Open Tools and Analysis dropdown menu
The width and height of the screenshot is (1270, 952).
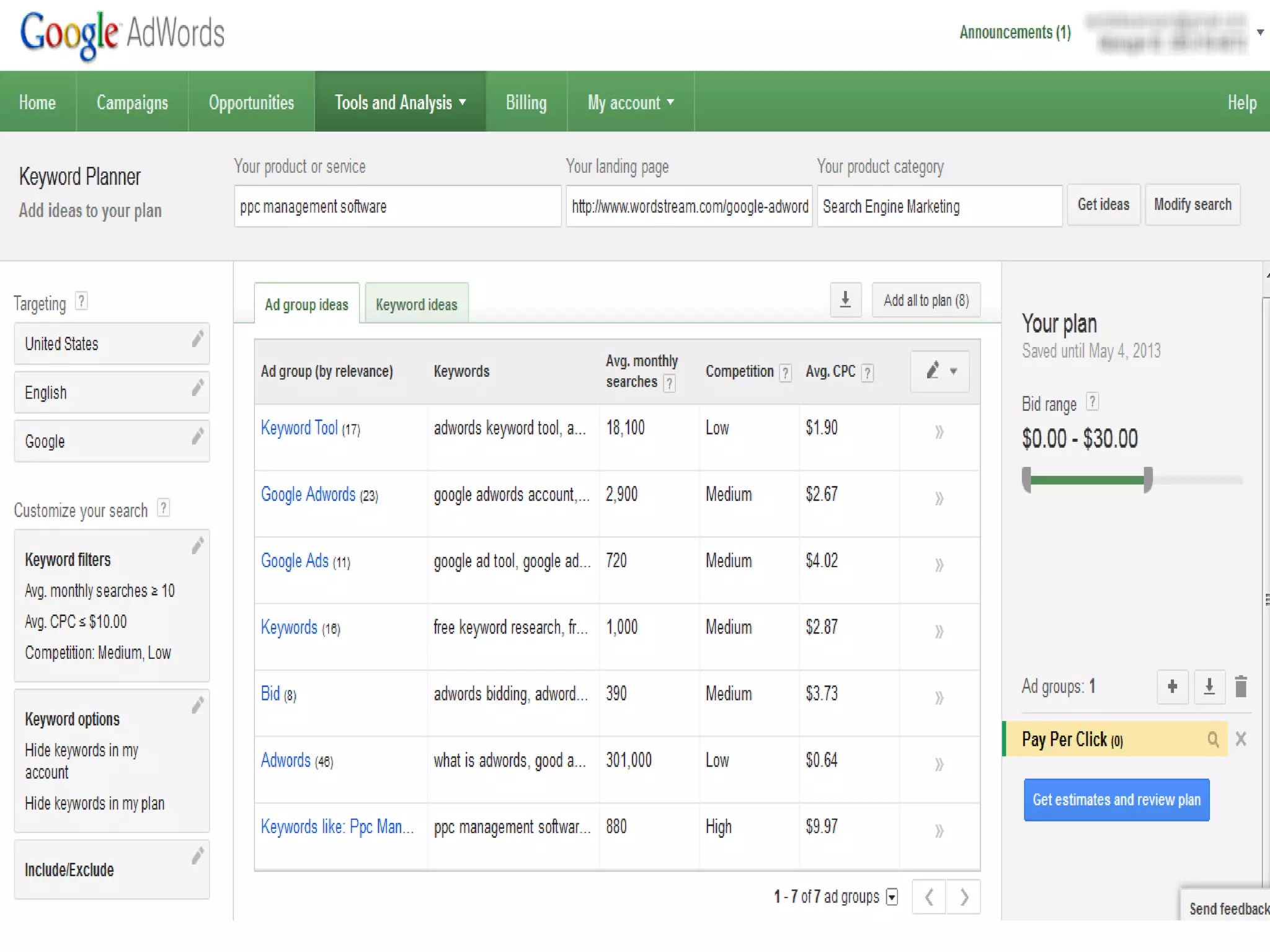pos(400,102)
